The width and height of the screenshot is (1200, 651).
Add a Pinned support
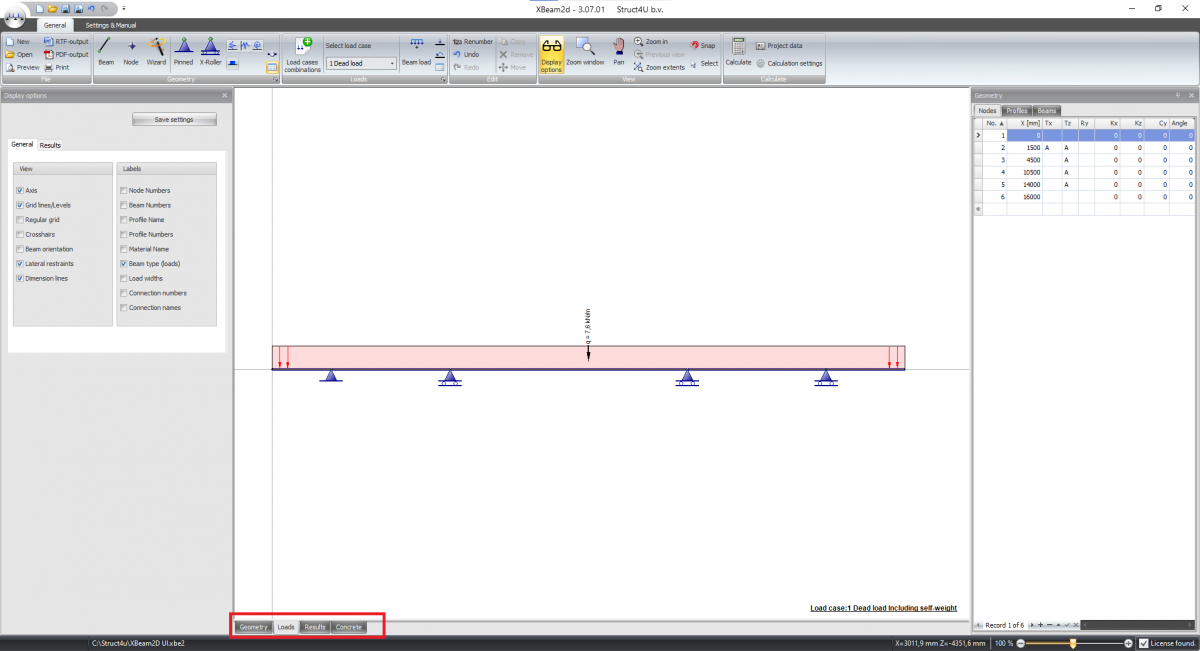tap(183, 50)
